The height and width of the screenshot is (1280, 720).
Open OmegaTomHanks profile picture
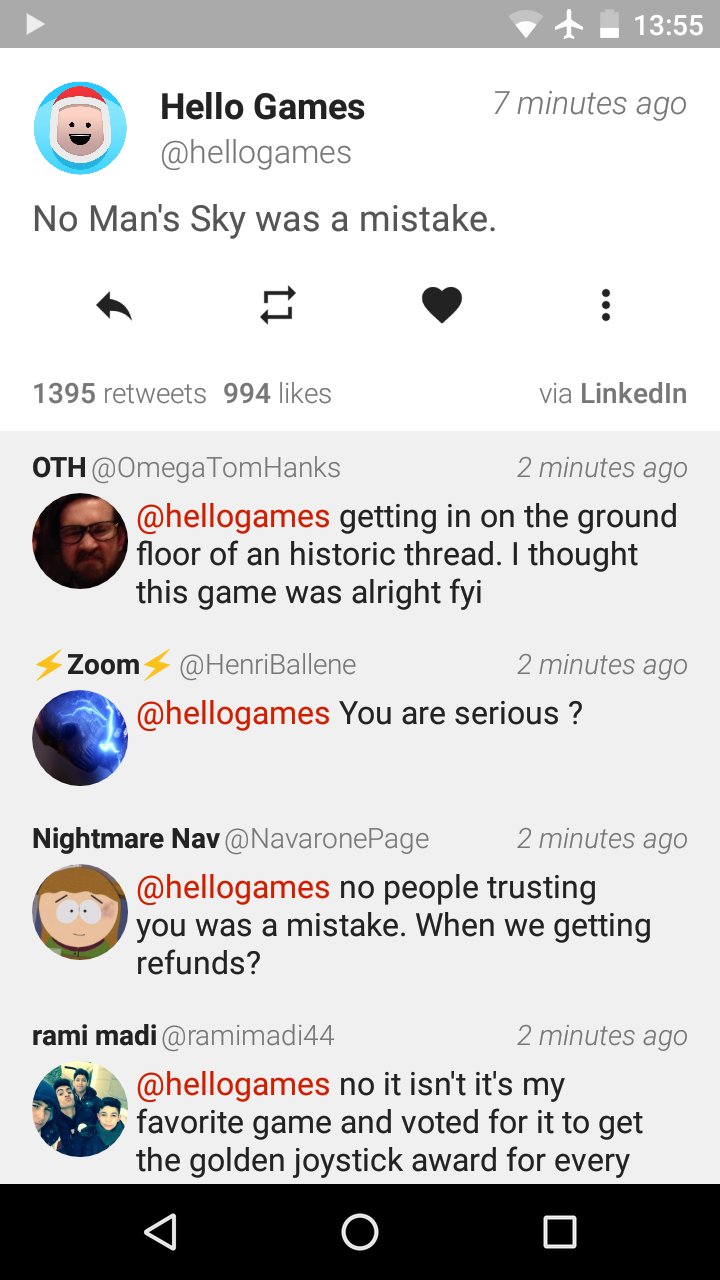pos(80,541)
